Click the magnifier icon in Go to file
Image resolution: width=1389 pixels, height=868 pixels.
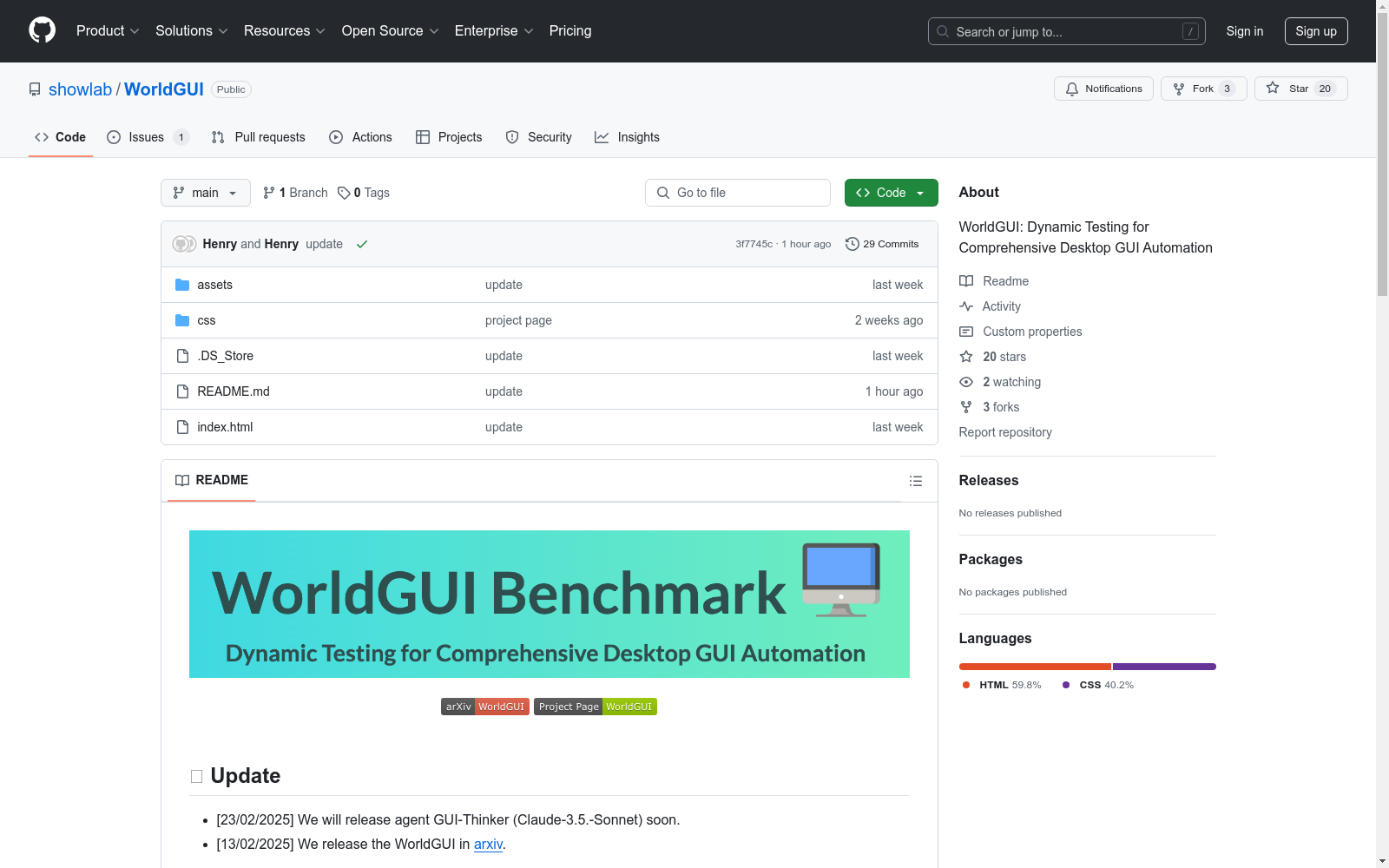coord(663,193)
